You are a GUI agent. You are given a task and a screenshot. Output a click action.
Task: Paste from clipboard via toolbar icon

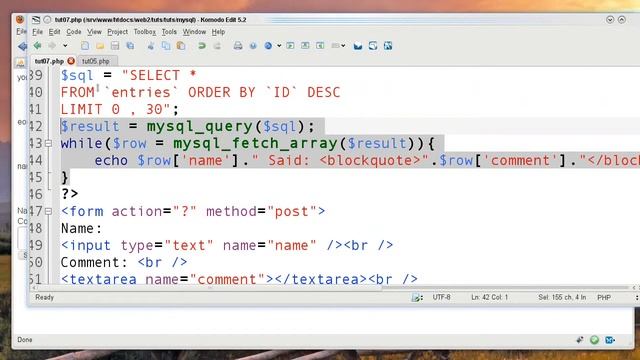click(181, 46)
